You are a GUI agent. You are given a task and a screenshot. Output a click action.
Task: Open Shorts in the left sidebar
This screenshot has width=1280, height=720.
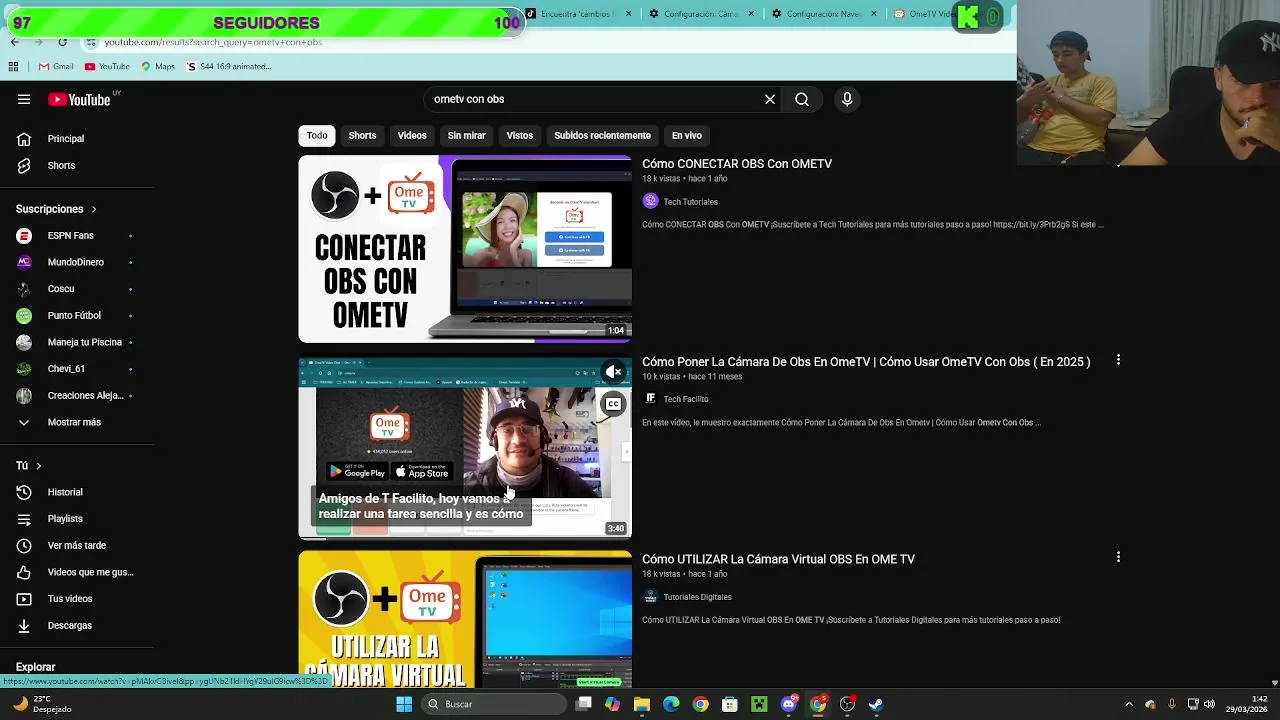tap(76, 165)
